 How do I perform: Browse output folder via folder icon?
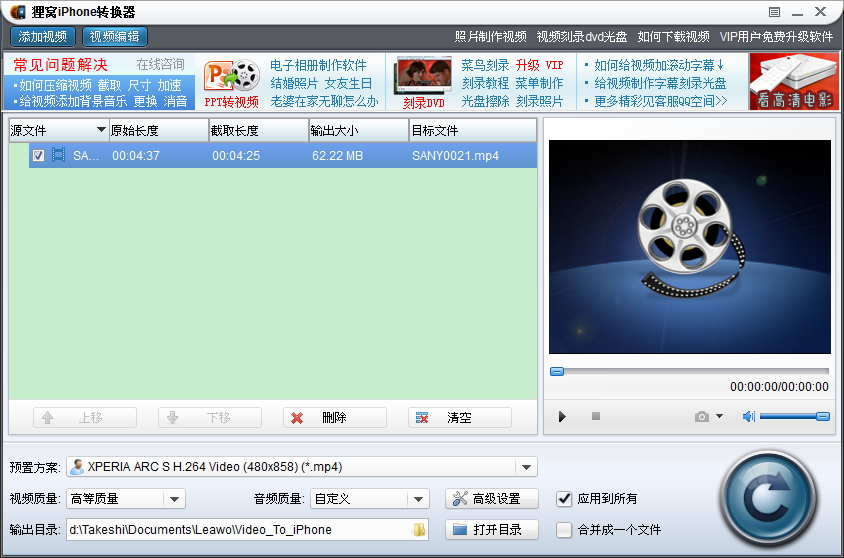coord(419,530)
